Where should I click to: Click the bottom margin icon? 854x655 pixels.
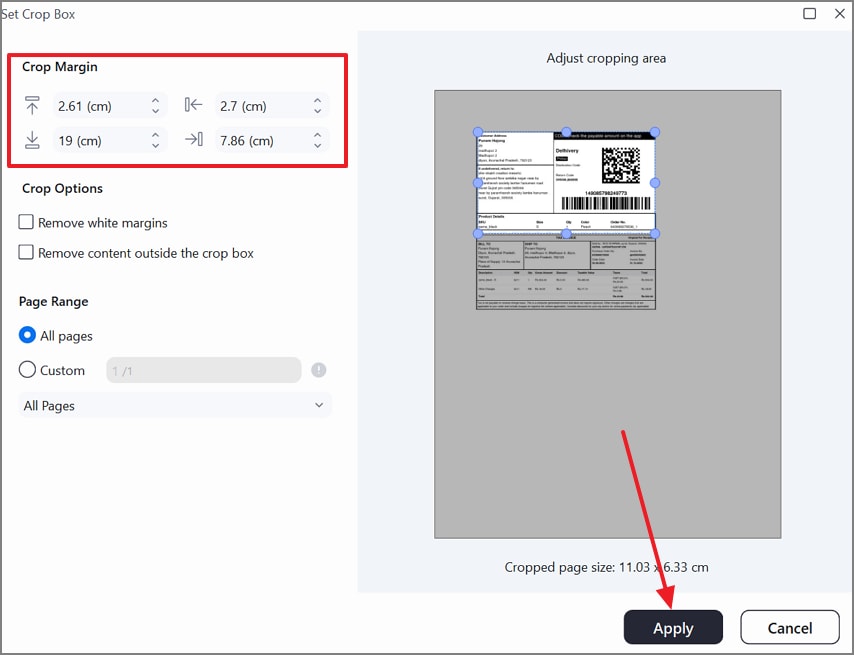(34, 139)
